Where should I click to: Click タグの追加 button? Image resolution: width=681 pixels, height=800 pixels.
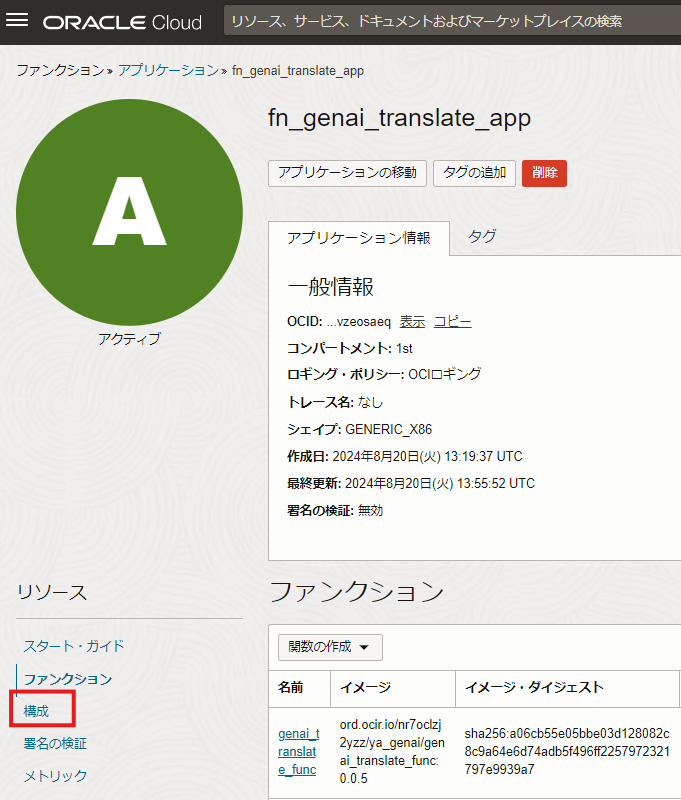474,173
